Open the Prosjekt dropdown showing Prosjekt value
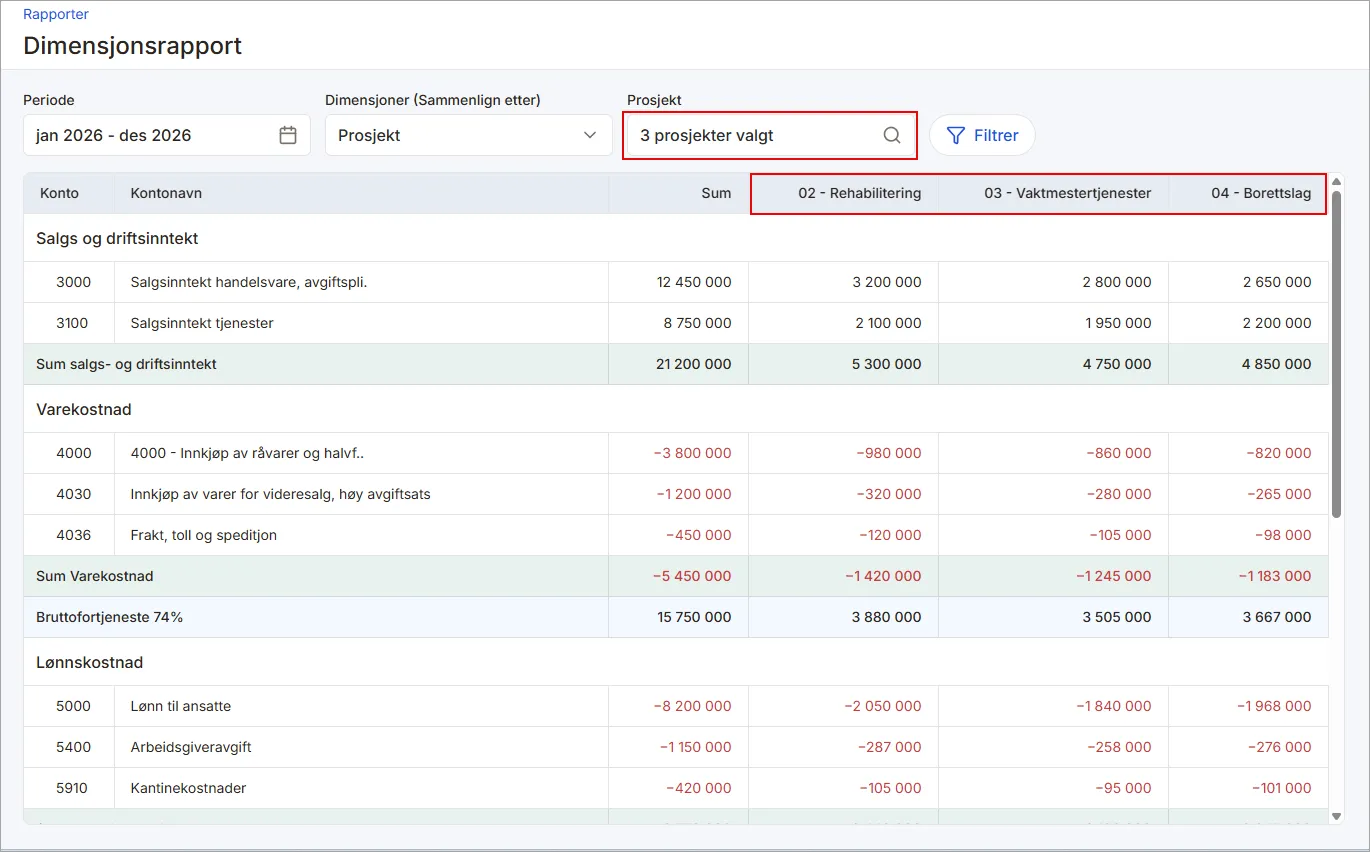 point(468,135)
